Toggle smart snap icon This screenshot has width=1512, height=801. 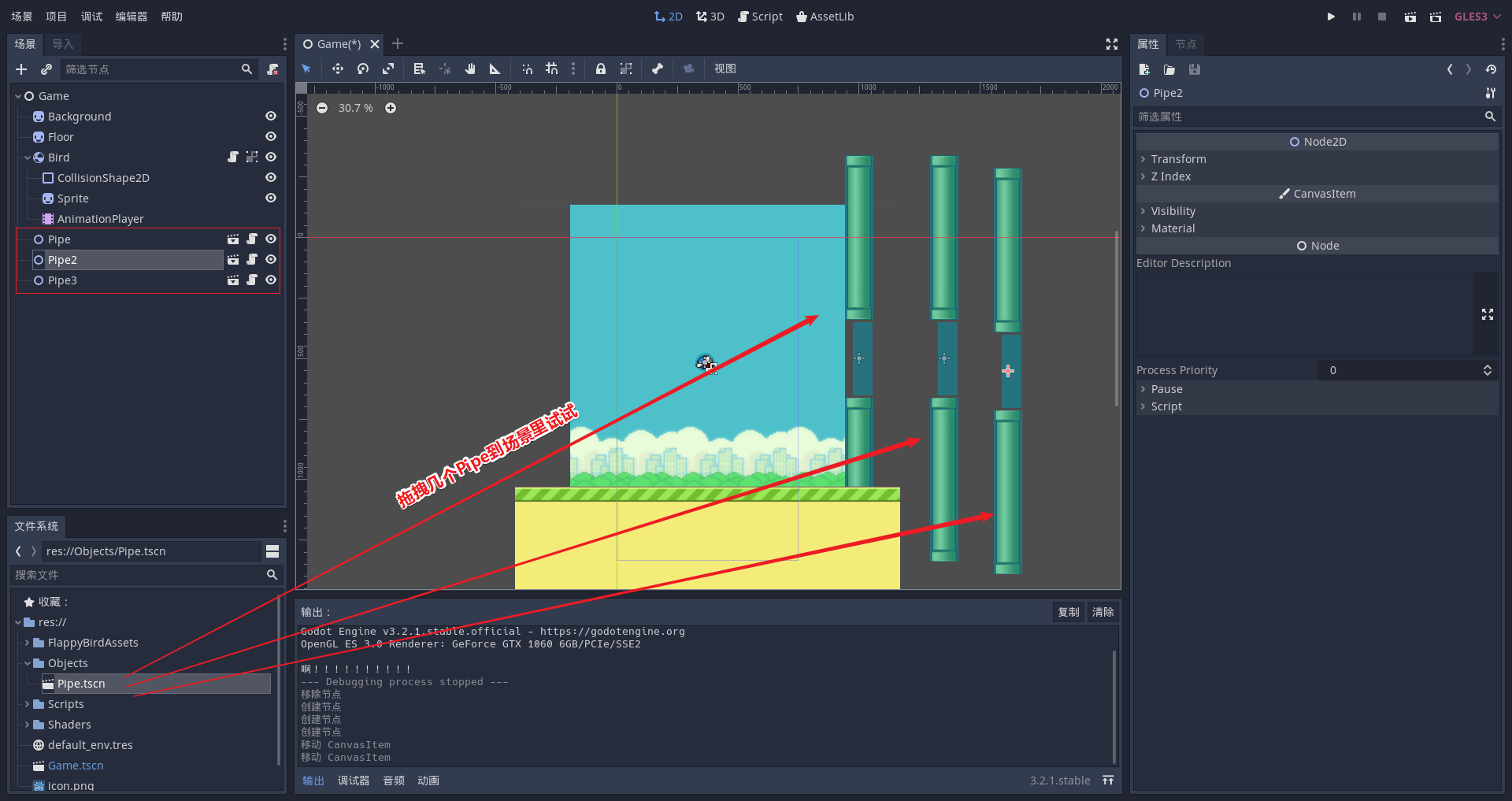click(x=527, y=69)
